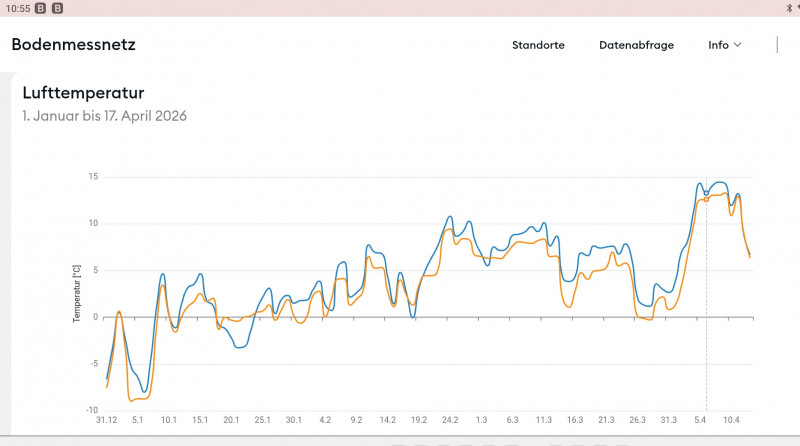Viewport: 800px width, 446px height.
Task: Click the Temperatur [°C] y-axis title
Action: tap(76, 293)
